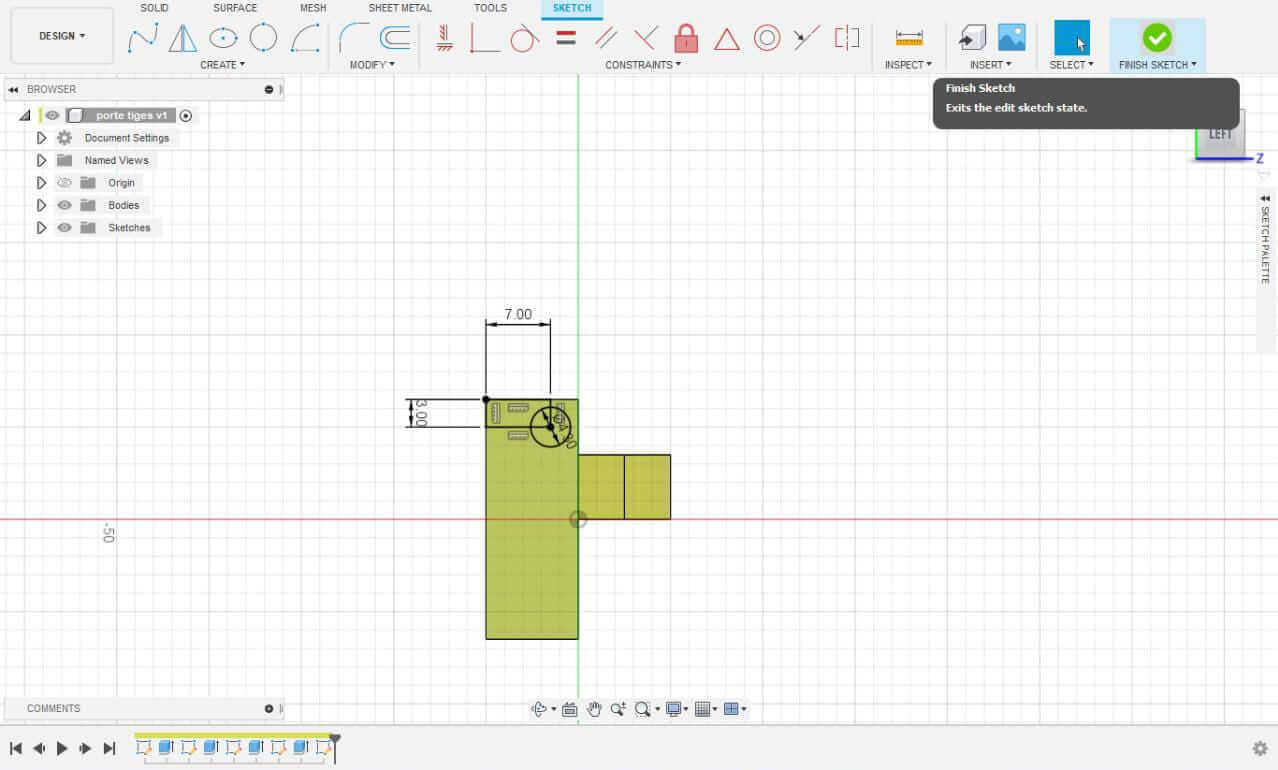Viewport: 1278px width, 770px height.
Task: Toggle visibility of the Sketches folder
Action: point(65,228)
